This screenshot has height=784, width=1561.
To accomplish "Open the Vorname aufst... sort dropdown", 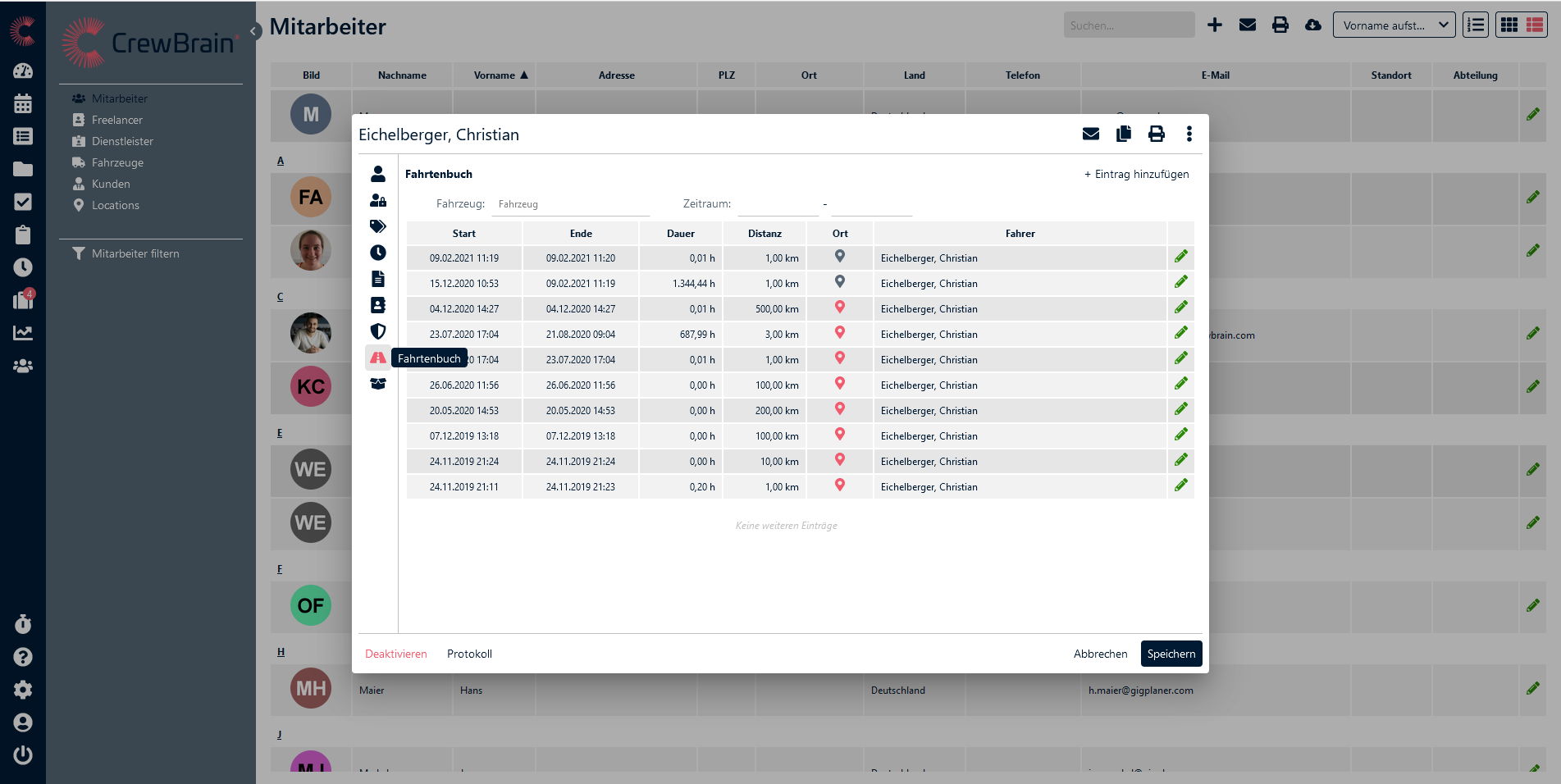I will [x=1394, y=25].
